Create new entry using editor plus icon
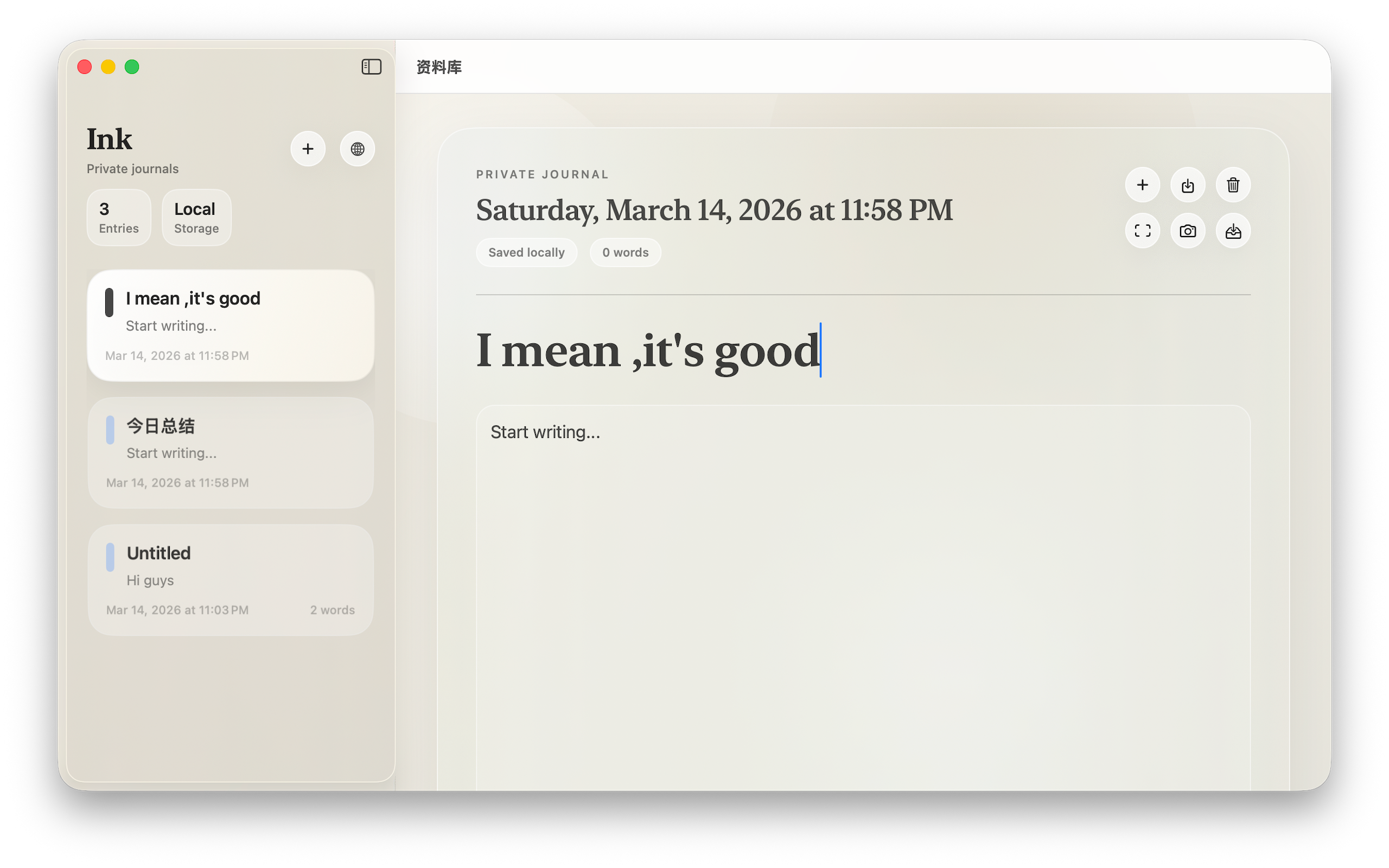 1143,185
